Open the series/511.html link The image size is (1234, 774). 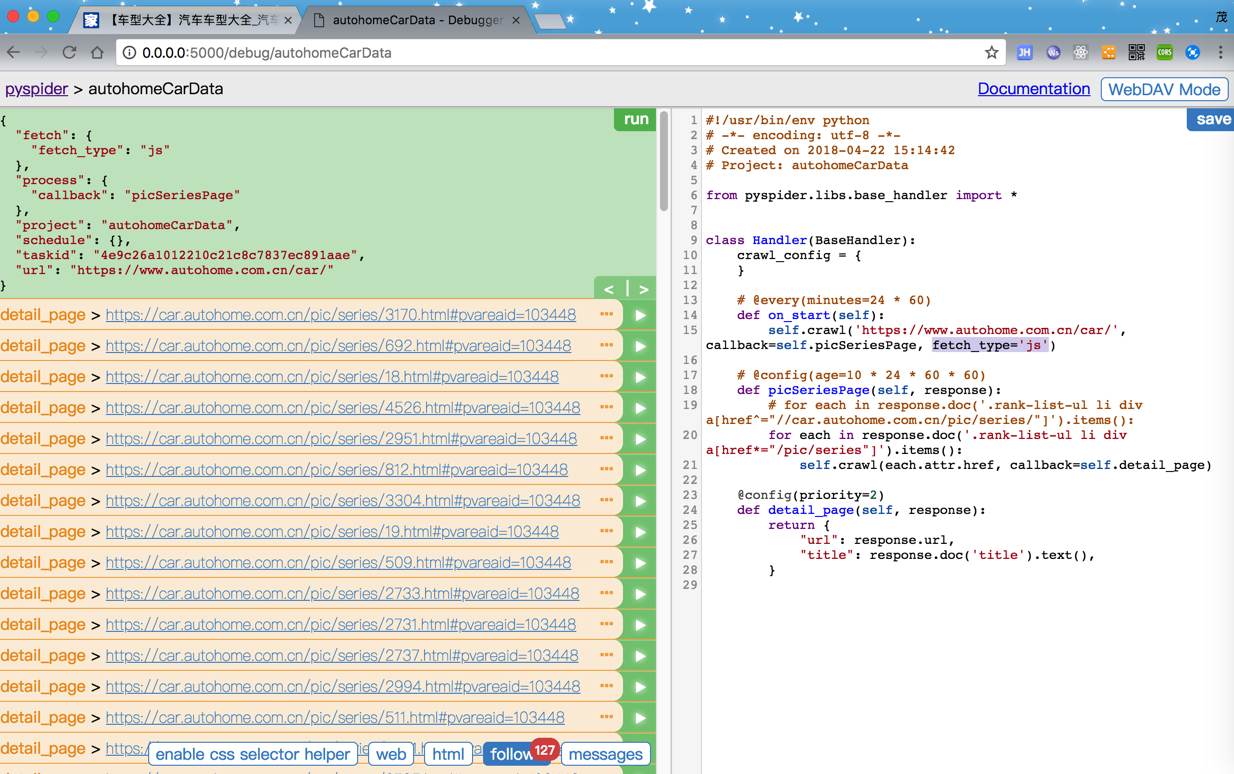tap(335, 718)
